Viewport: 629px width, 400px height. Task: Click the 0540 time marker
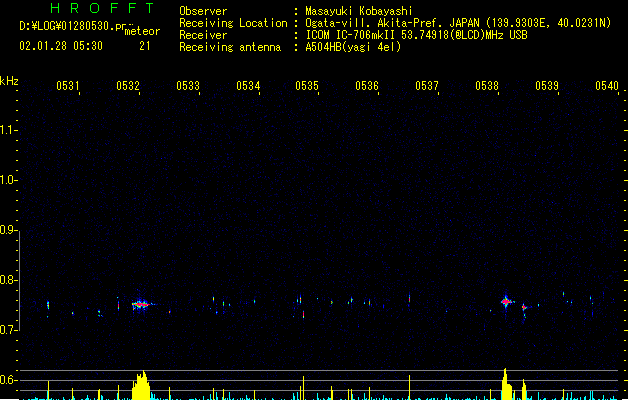click(607, 86)
